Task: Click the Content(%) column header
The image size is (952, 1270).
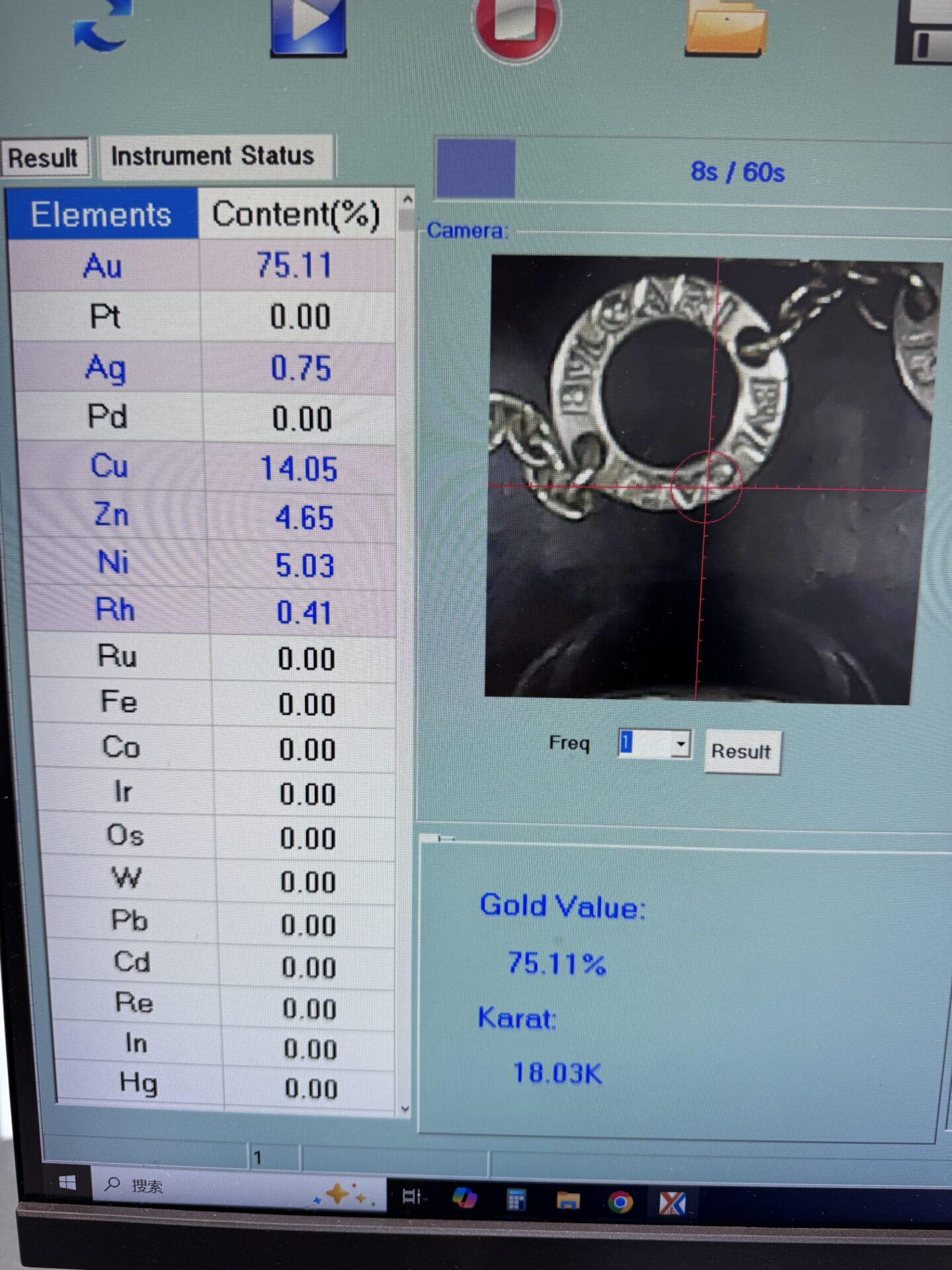Action: (x=296, y=214)
